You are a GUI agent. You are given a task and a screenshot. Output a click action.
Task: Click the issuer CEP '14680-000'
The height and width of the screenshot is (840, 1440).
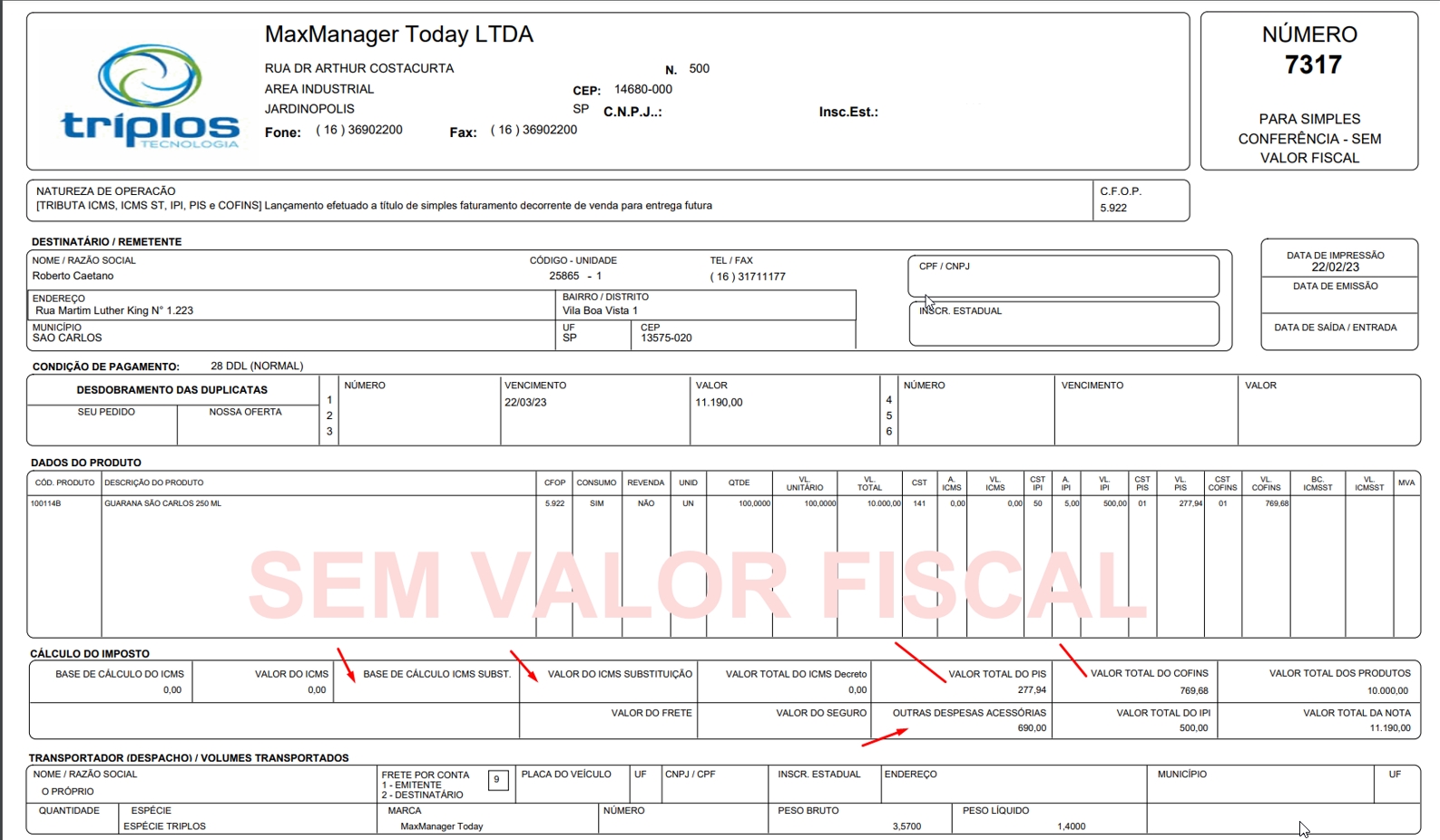(x=643, y=89)
